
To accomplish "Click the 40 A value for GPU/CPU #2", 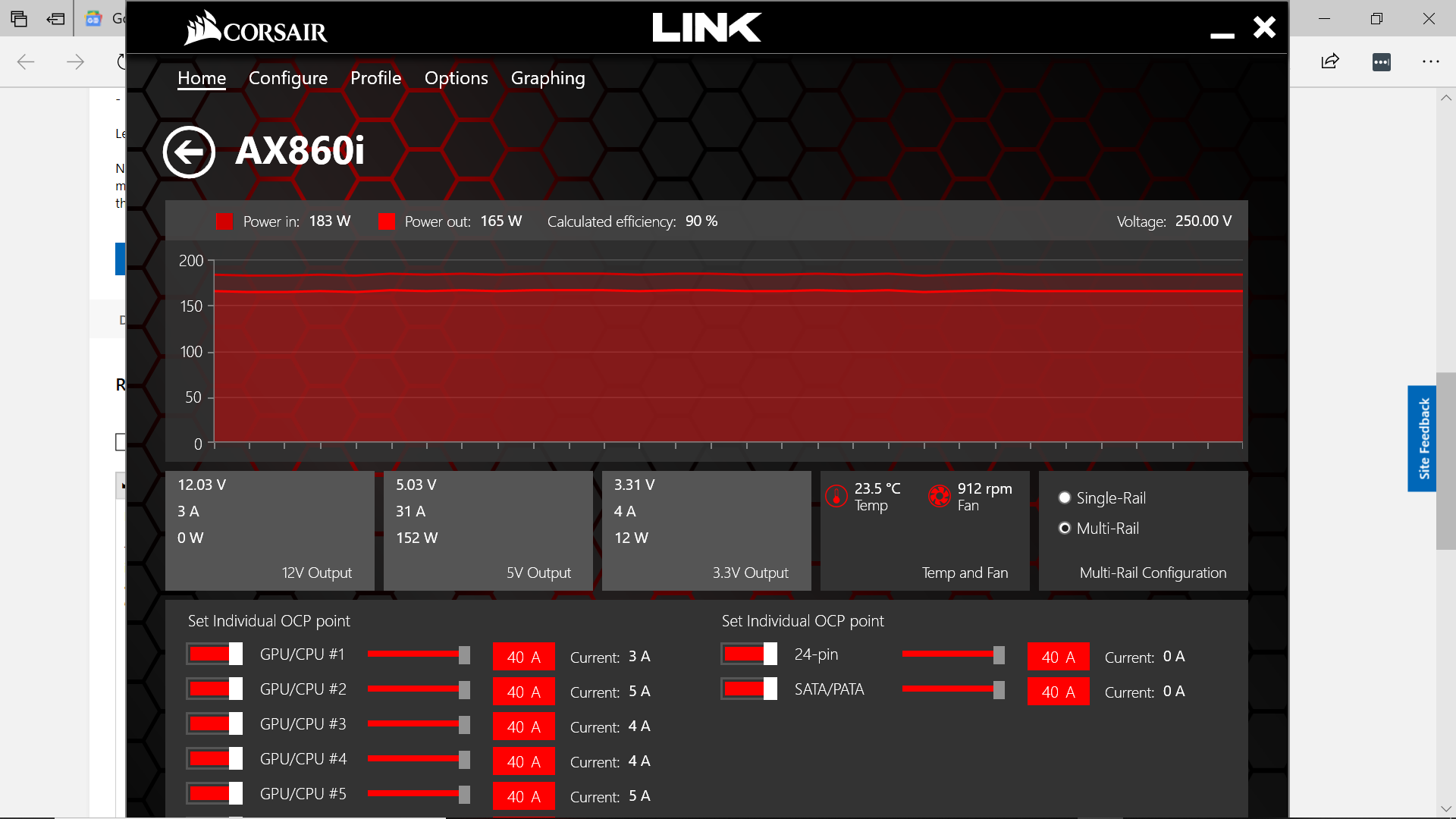I will click(x=524, y=692).
